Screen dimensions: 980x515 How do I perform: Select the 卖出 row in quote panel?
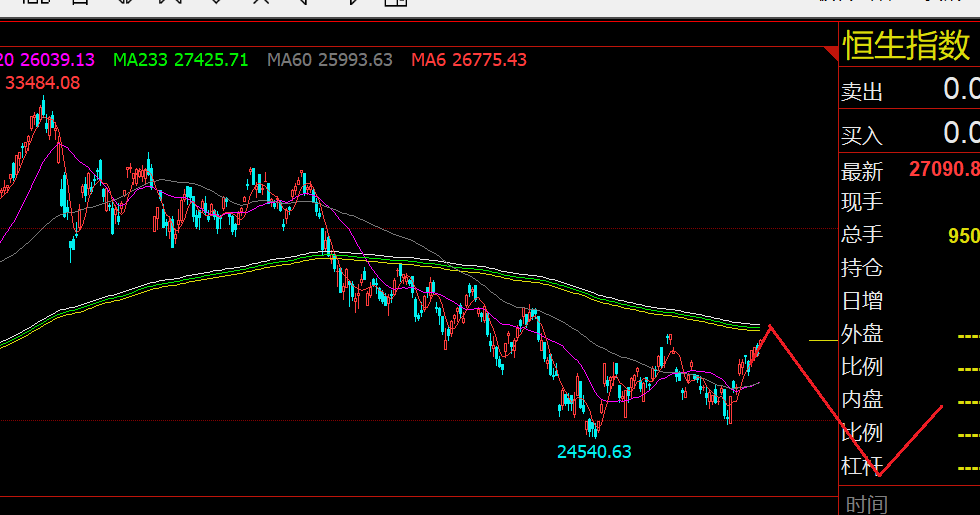tap(909, 90)
